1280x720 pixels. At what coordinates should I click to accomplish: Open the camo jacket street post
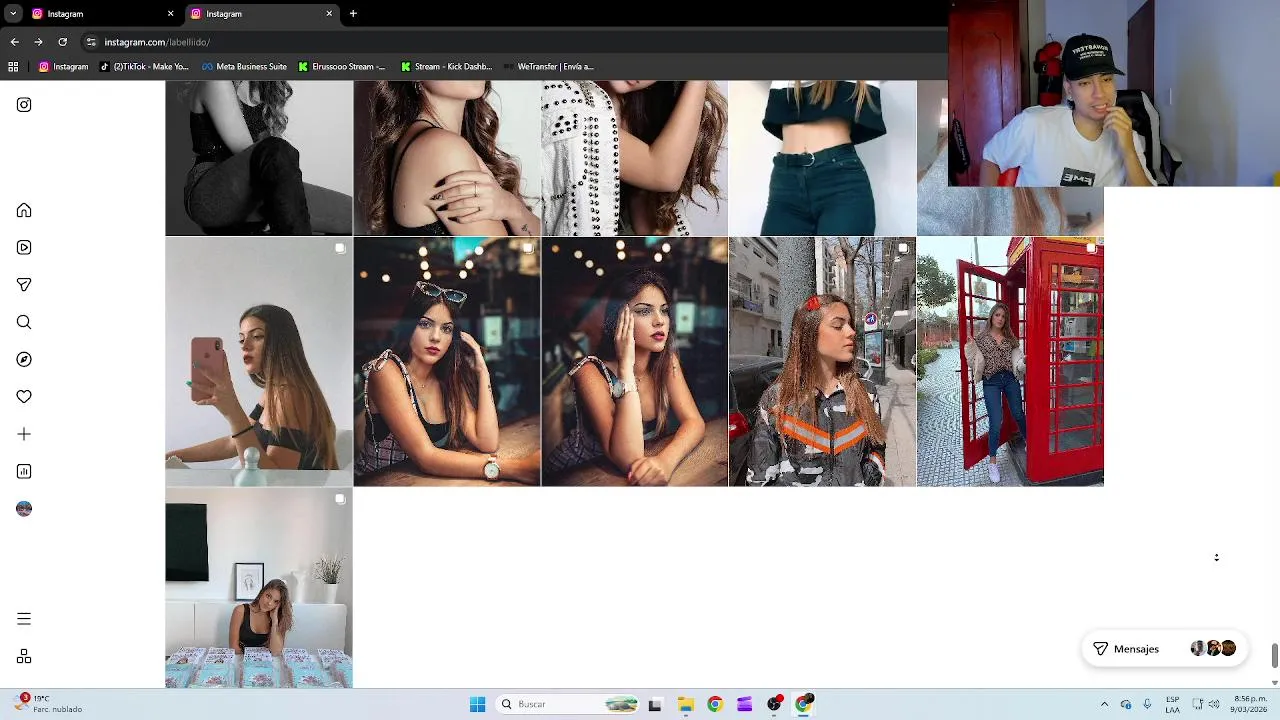822,361
